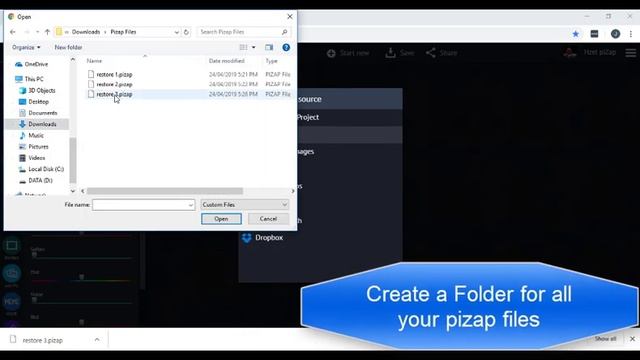Select the restore 2.pizap file icon

(x=91, y=84)
